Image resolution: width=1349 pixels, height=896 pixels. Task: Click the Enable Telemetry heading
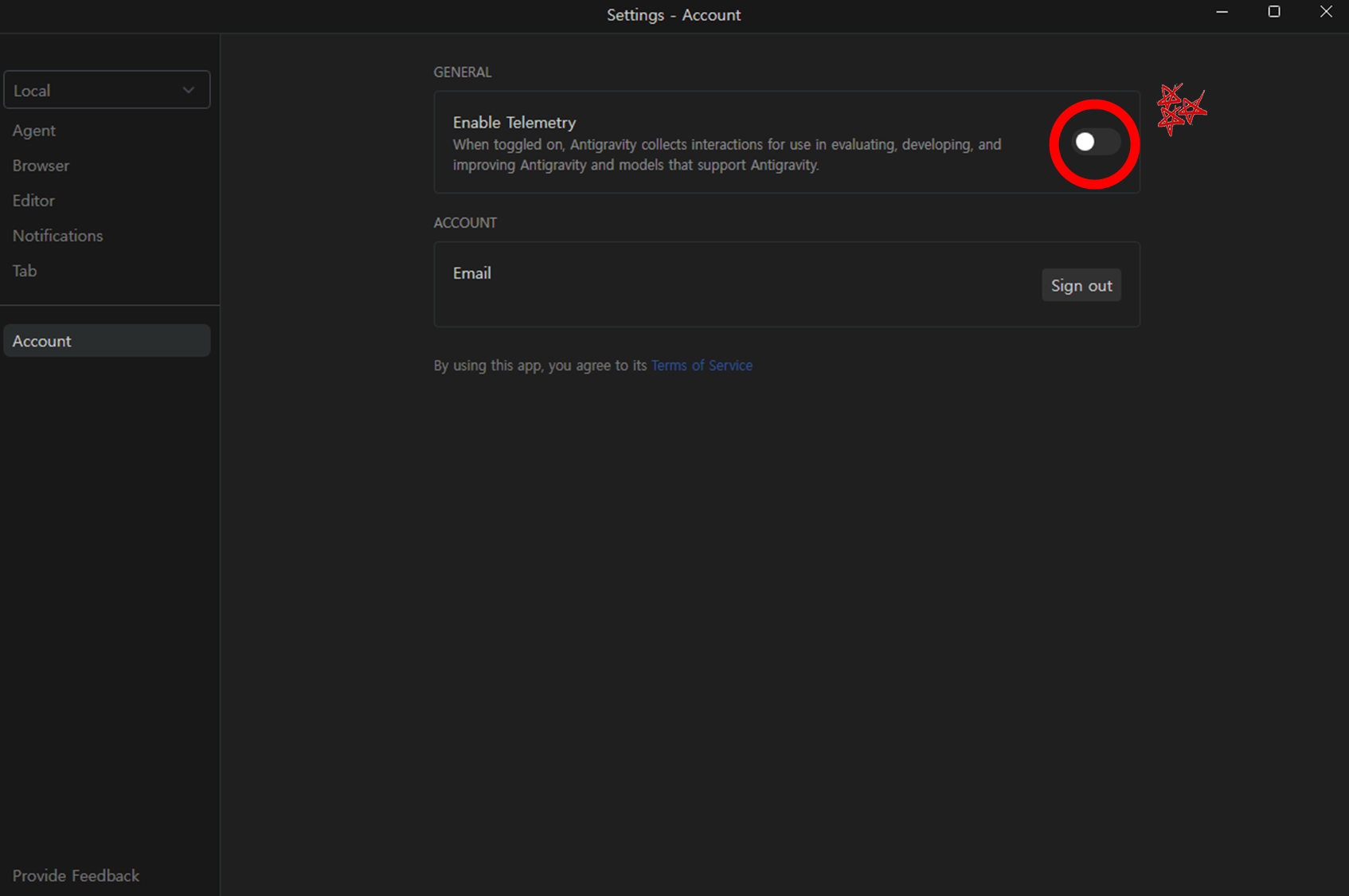[514, 123]
